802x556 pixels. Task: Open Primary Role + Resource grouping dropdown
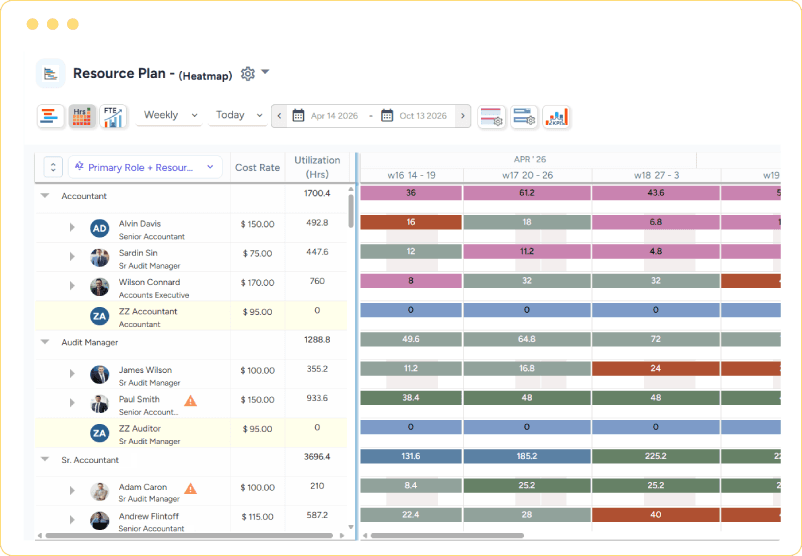click(145, 167)
